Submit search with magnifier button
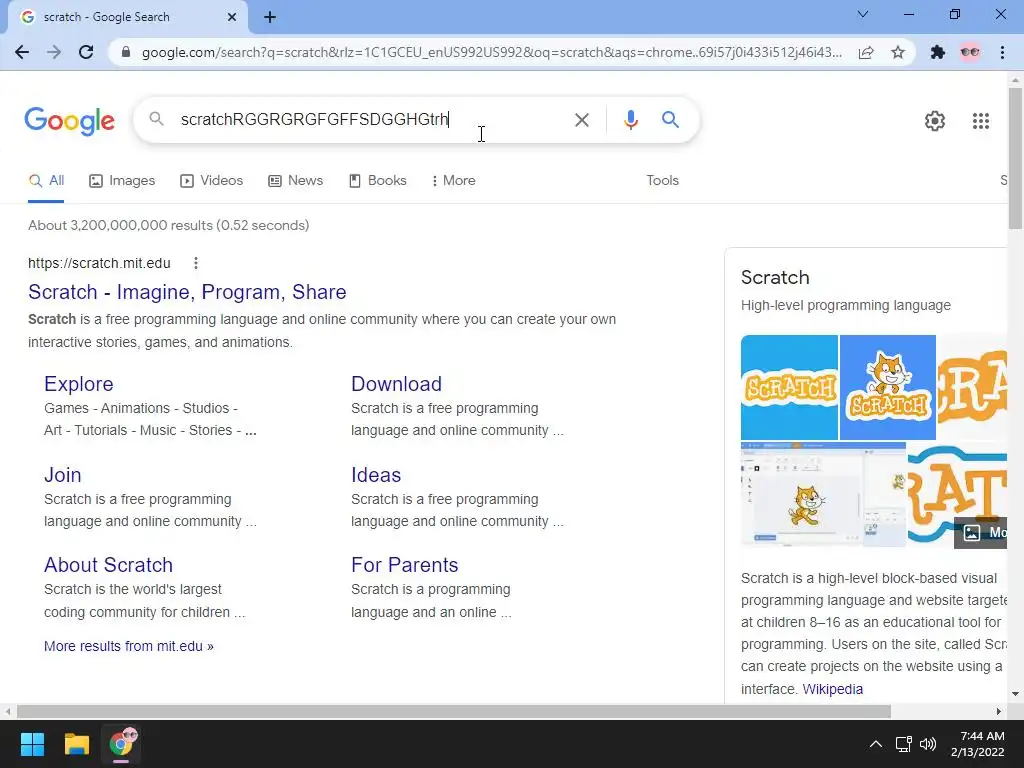Screen dimensions: 1024x768 (x=670, y=120)
